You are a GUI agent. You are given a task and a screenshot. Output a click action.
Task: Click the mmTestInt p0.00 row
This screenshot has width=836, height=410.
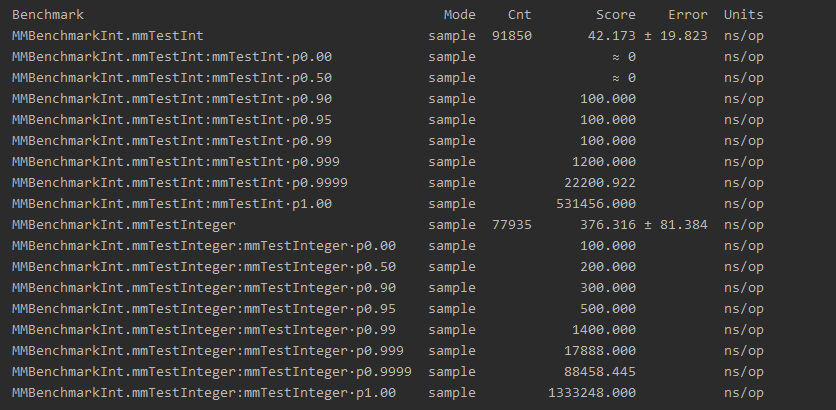point(388,57)
